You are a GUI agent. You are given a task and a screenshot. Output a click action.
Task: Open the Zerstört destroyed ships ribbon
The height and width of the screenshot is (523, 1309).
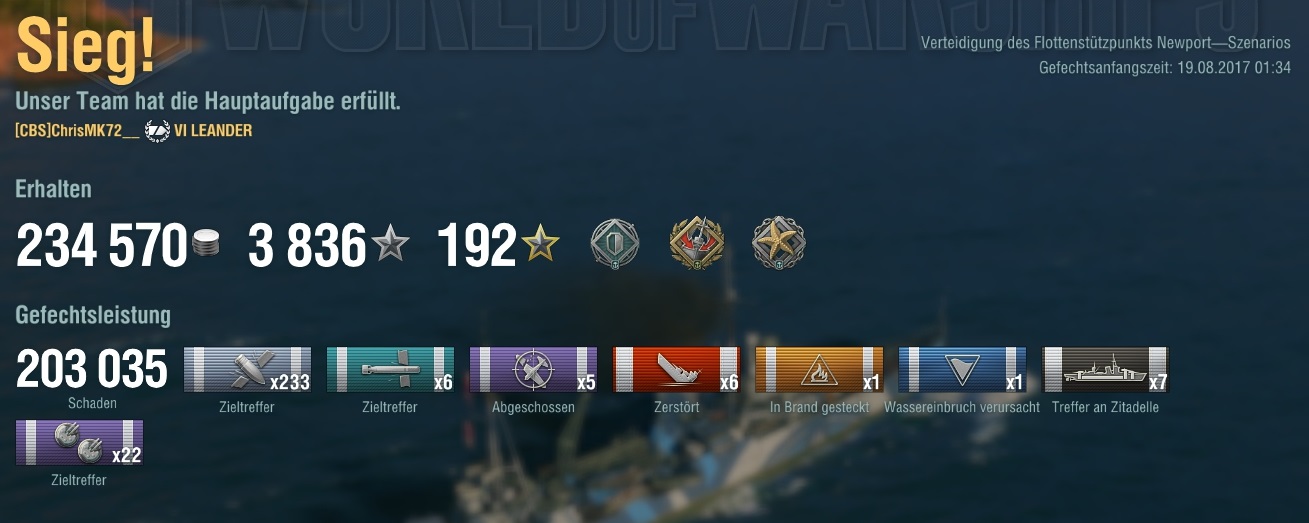676,370
